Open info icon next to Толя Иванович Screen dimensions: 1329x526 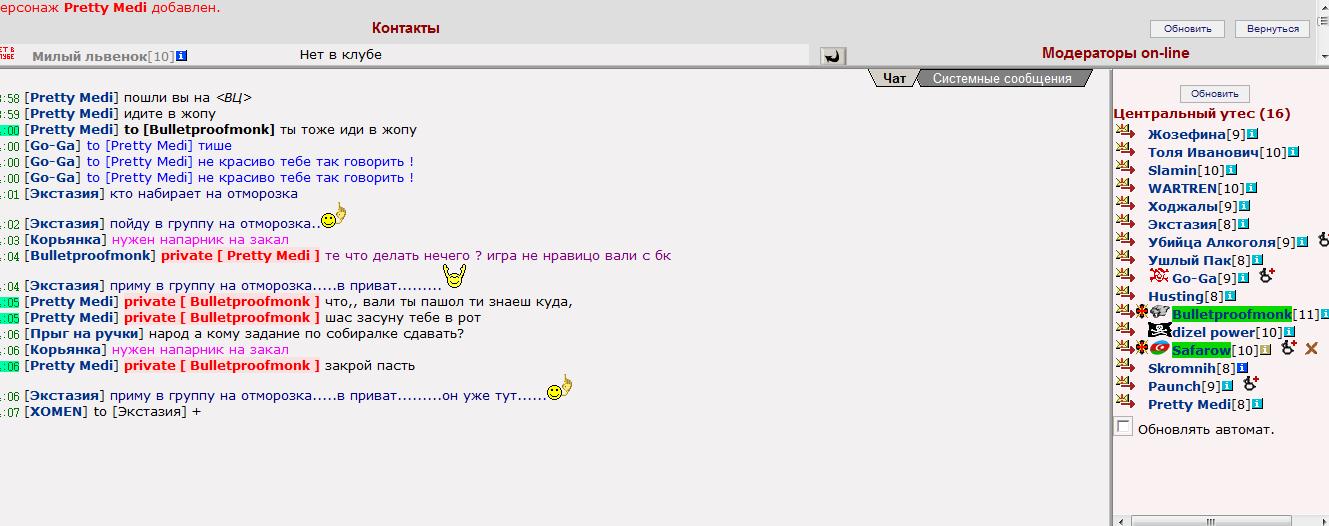[x=1293, y=152]
